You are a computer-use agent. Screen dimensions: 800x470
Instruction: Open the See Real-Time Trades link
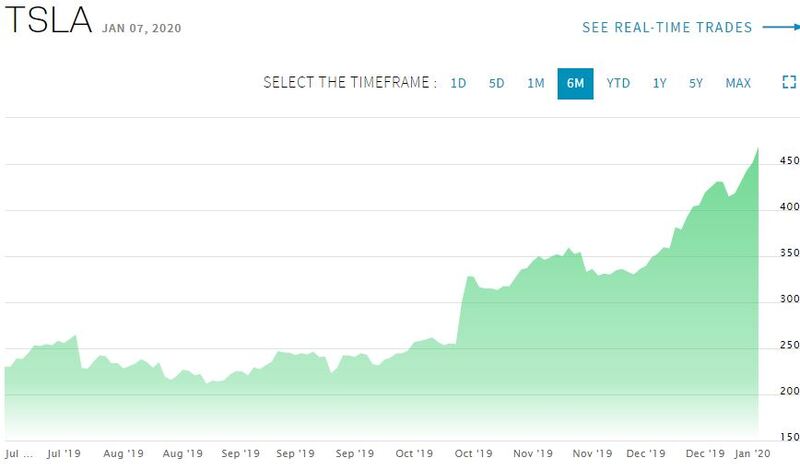pyautogui.click(x=667, y=27)
